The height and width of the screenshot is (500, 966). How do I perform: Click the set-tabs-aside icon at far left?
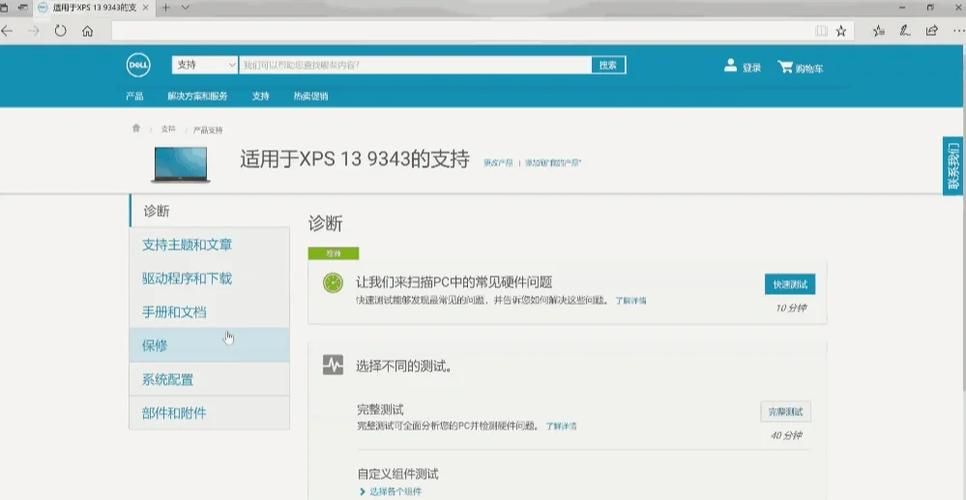pyautogui.click(x=3, y=8)
